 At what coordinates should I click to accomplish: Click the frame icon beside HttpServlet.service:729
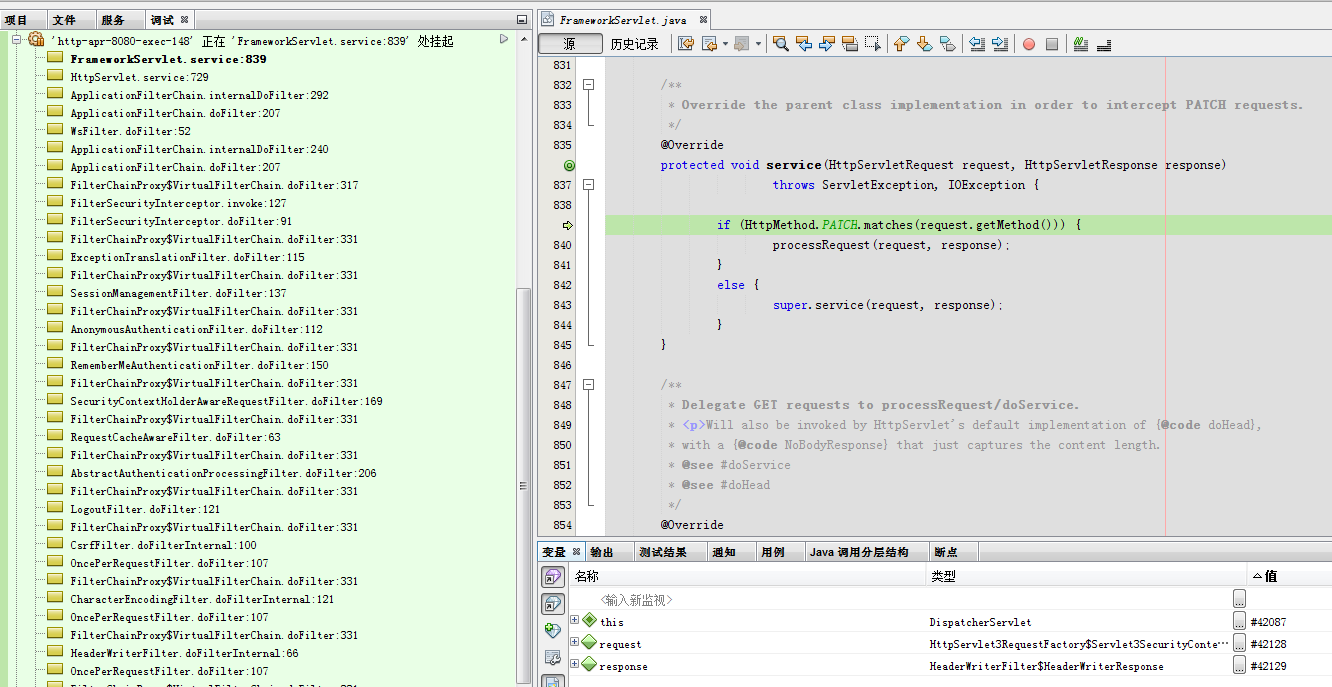tap(55, 77)
